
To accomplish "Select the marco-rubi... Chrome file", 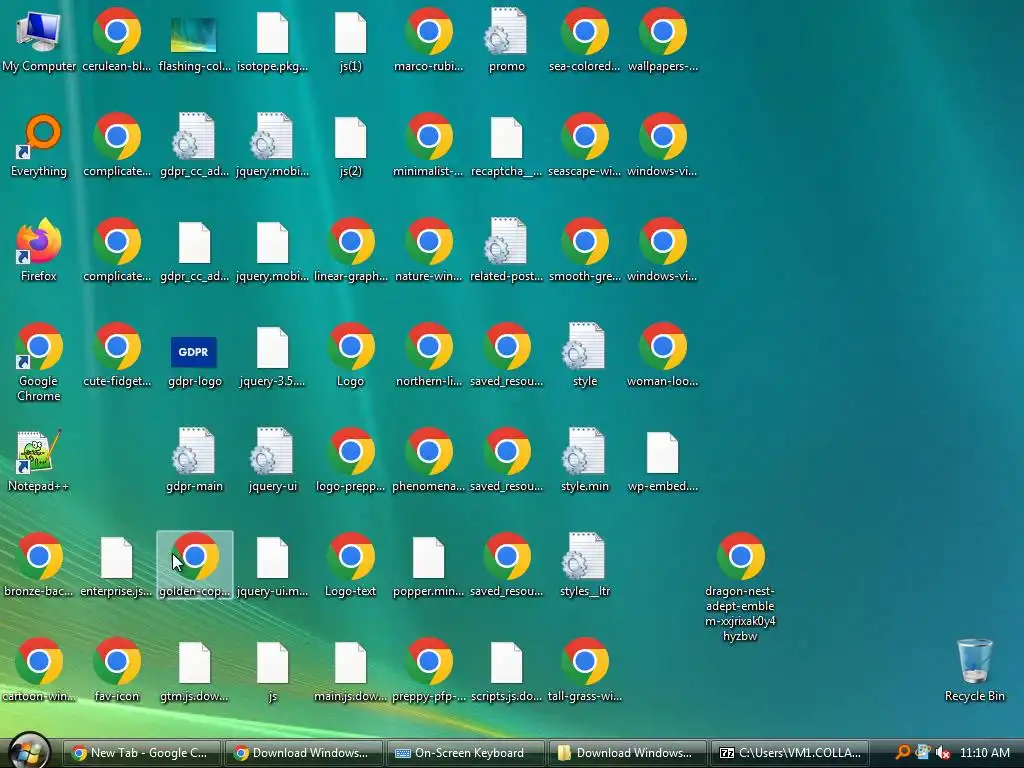I will 428,40.
